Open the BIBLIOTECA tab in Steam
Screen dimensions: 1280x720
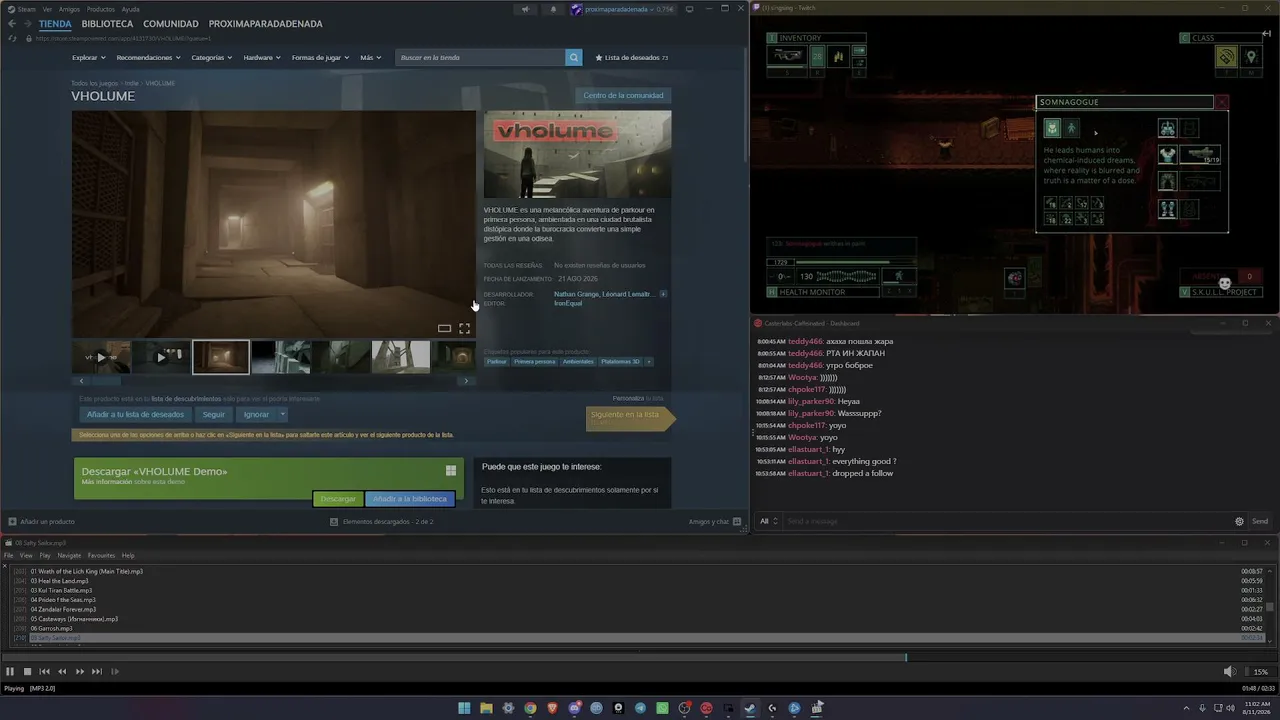pyautogui.click(x=107, y=23)
